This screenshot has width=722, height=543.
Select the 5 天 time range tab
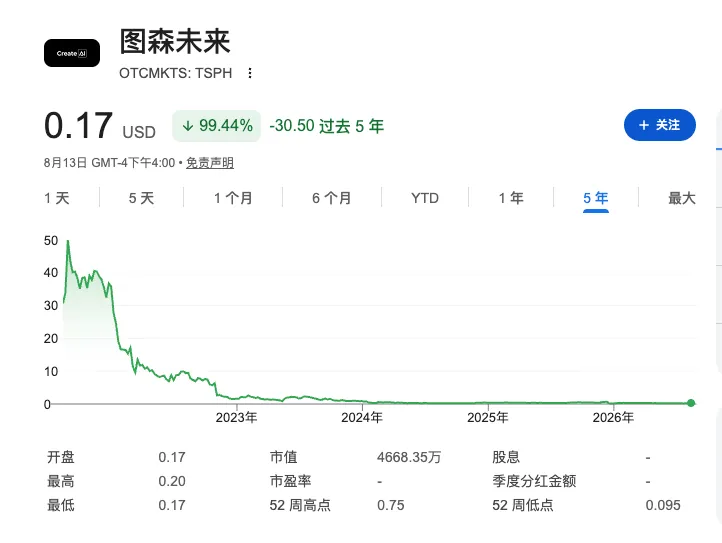pos(141,198)
